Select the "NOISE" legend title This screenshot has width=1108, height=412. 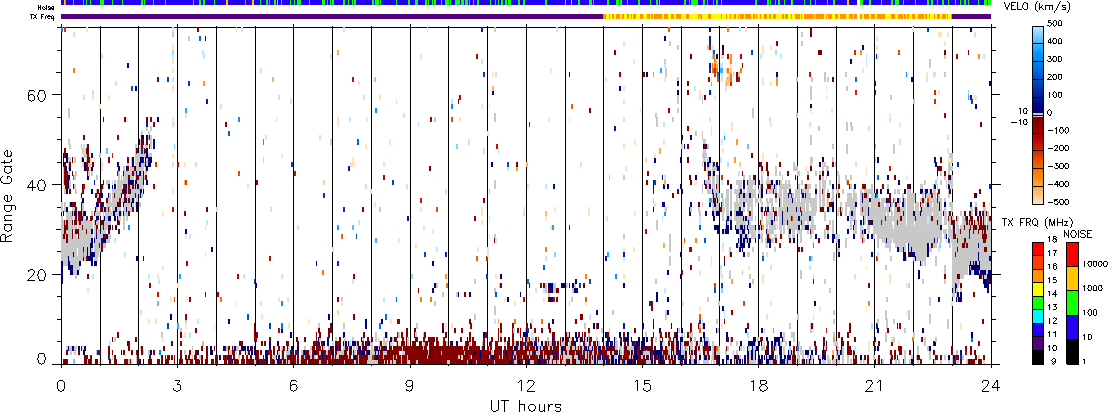click(x=1078, y=233)
